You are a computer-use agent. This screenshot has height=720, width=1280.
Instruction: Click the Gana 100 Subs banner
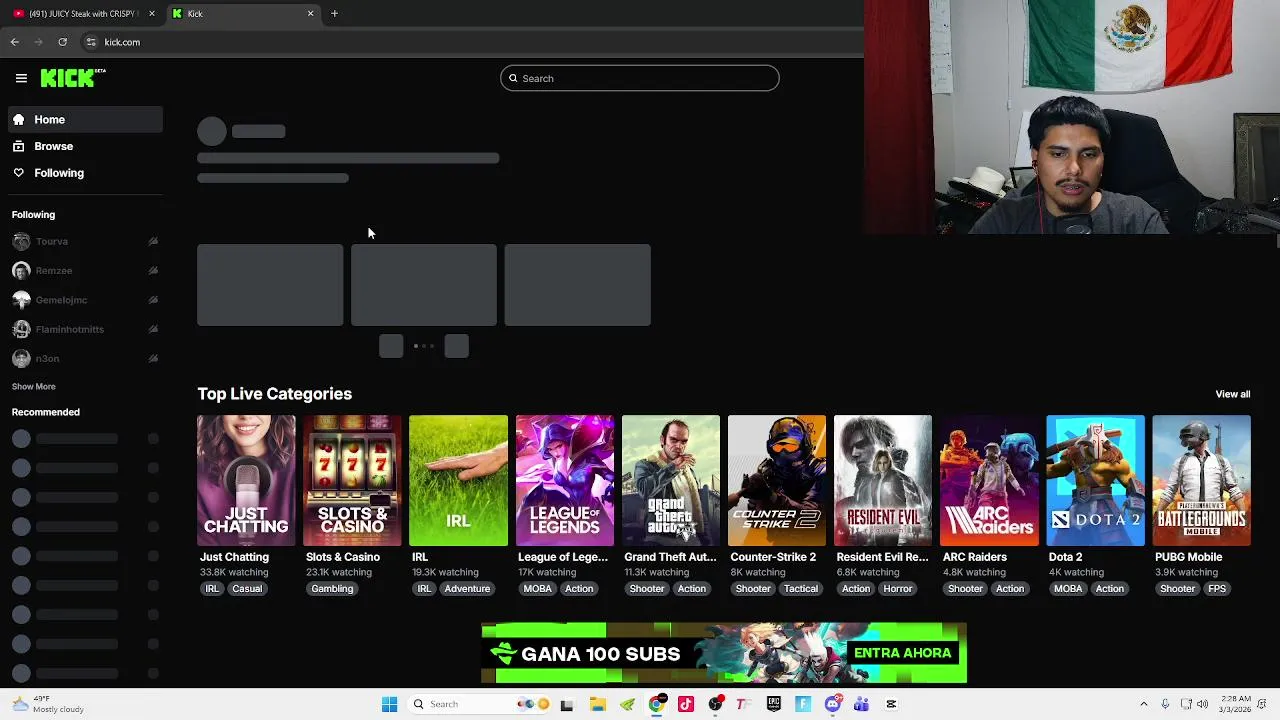[724, 653]
